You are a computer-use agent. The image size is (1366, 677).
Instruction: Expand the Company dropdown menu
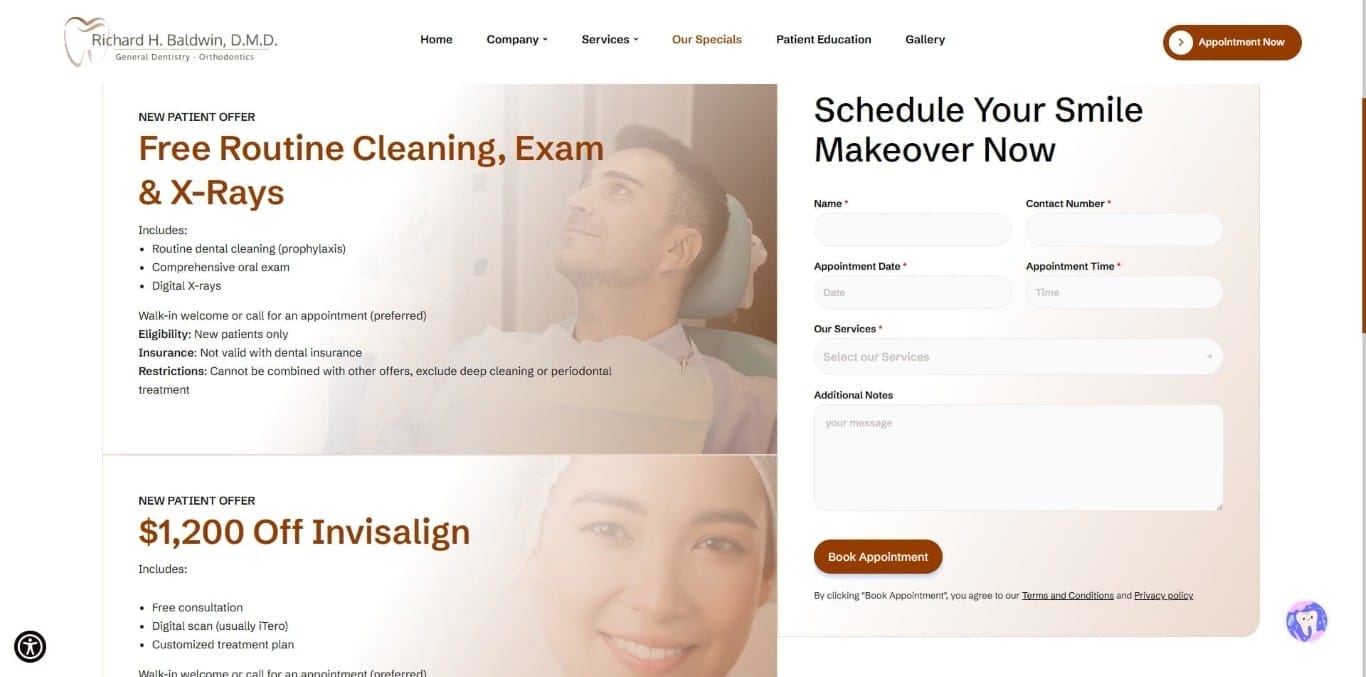click(517, 40)
